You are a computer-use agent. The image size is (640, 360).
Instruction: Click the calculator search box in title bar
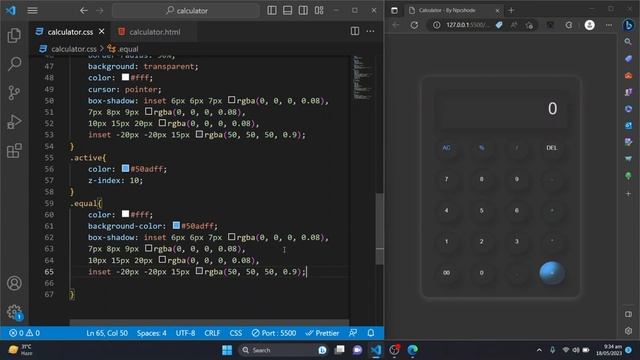186,11
